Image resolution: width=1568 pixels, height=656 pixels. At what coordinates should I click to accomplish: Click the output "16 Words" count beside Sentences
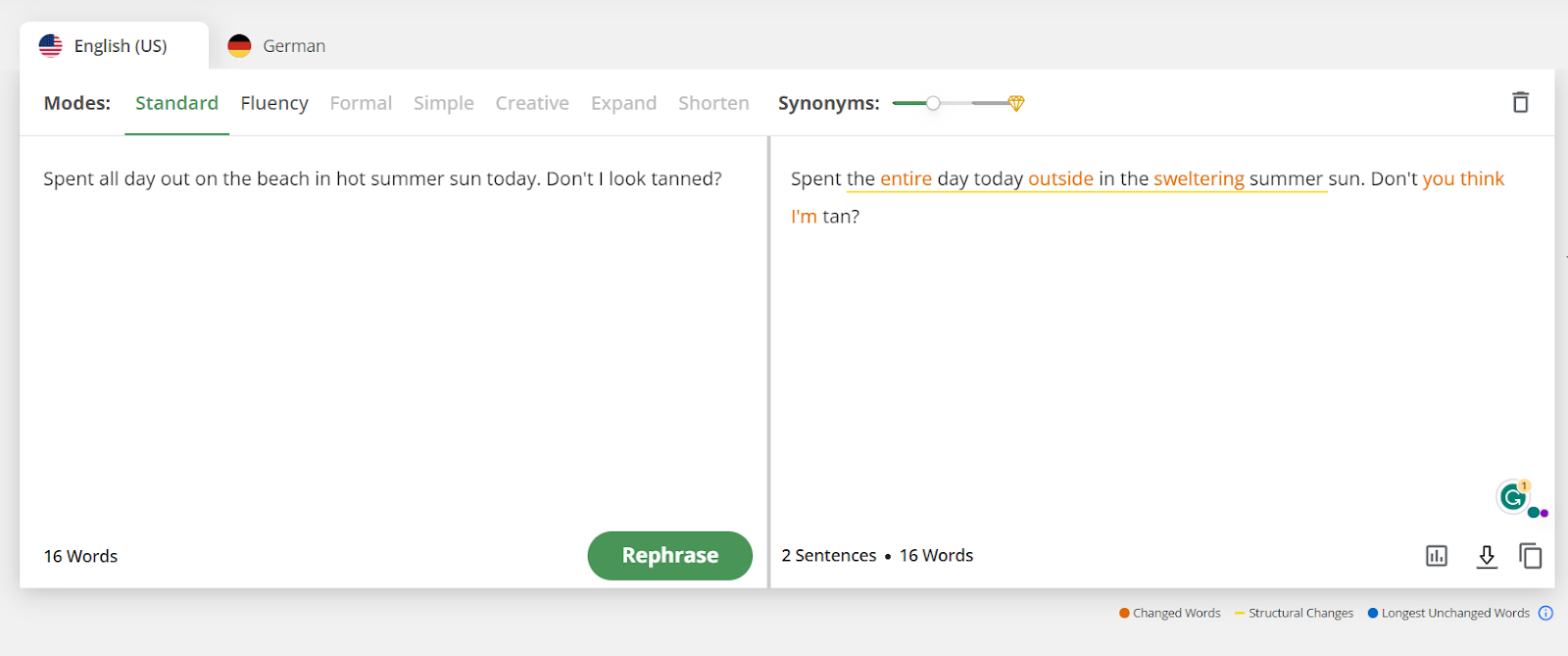click(x=937, y=556)
